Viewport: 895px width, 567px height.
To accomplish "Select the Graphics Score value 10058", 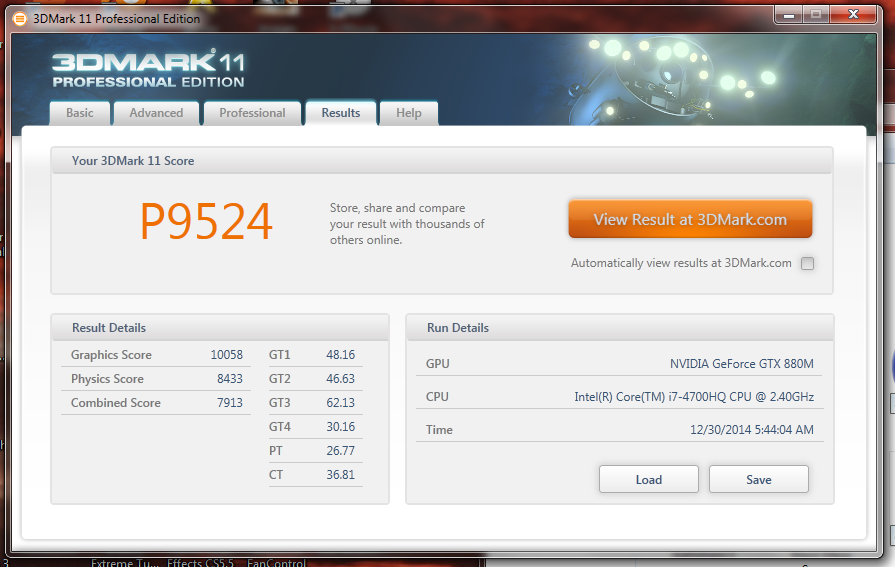I will tap(227, 355).
